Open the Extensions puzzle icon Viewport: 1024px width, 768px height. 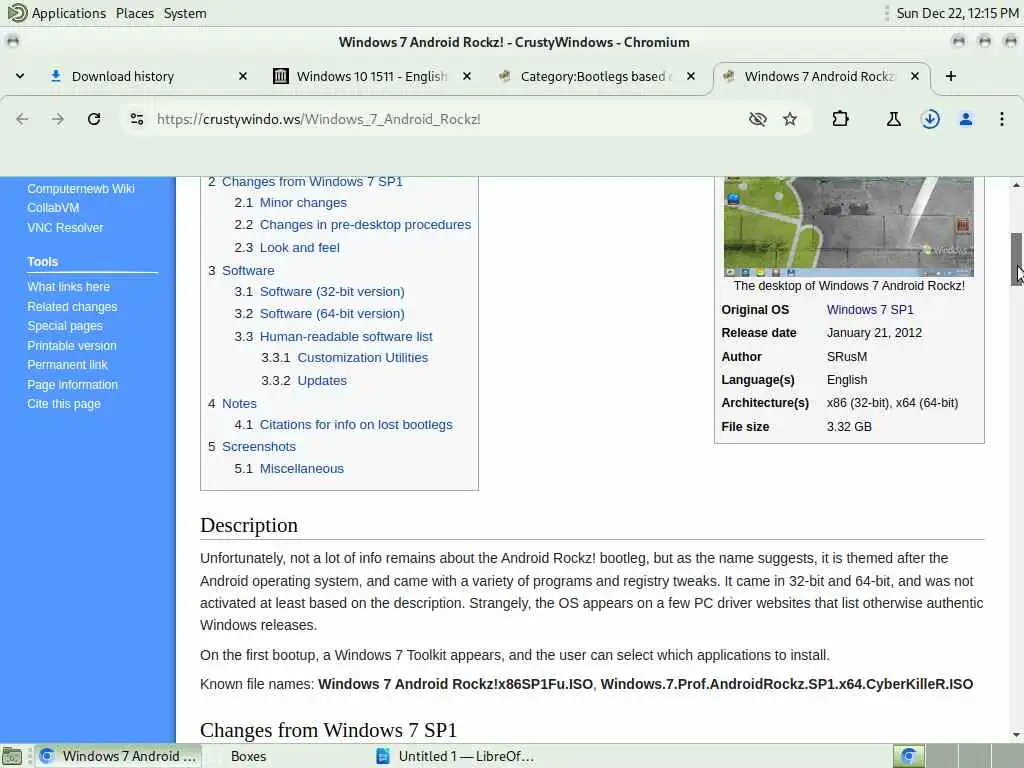coord(840,119)
